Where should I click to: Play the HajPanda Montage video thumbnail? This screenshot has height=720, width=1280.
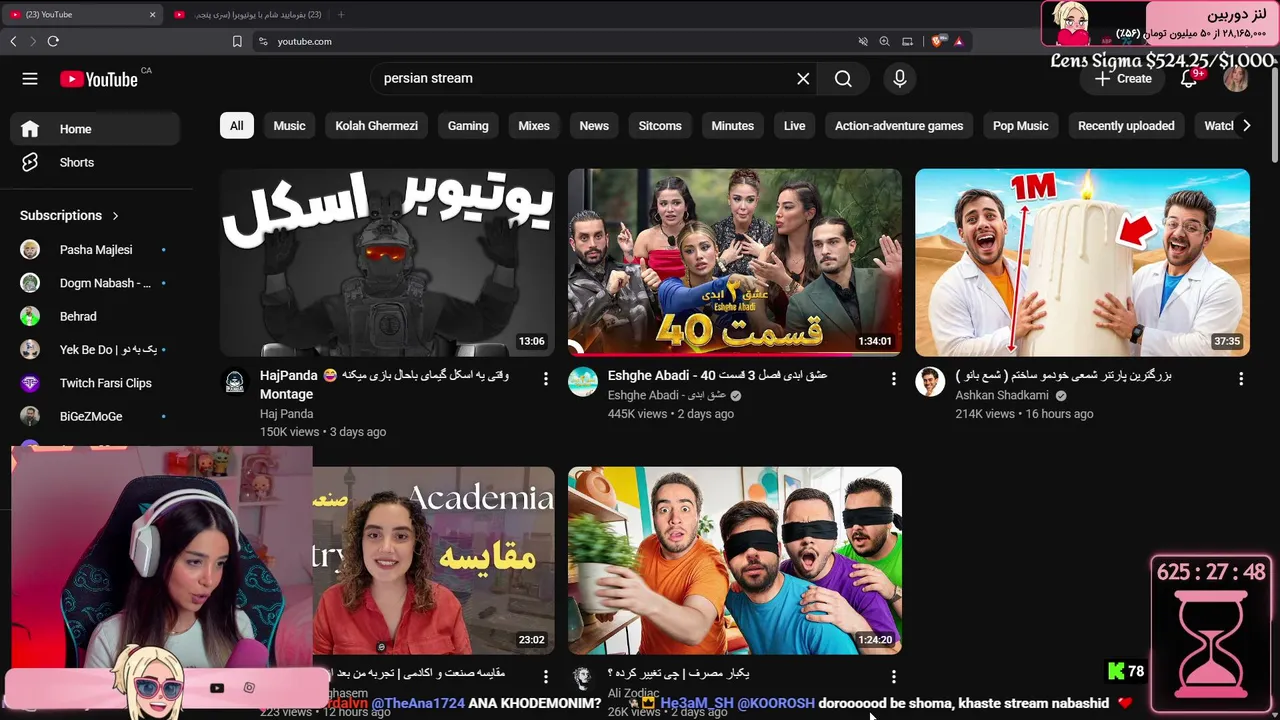387,262
